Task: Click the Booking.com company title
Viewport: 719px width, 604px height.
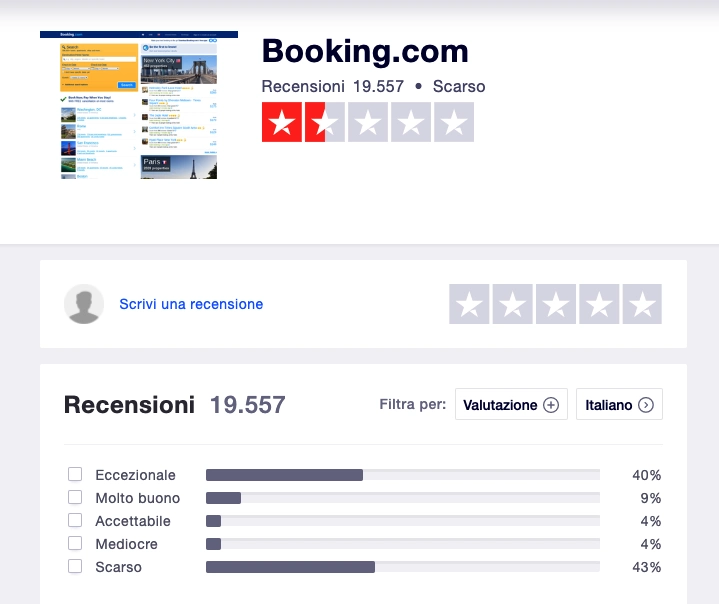Action: coord(365,51)
